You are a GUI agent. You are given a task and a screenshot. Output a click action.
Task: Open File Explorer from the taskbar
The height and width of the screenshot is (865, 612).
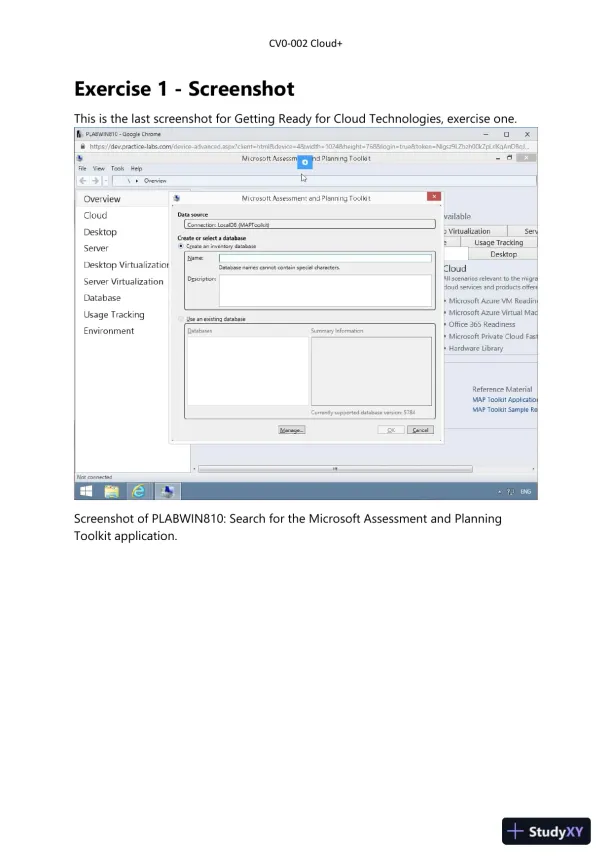112,491
